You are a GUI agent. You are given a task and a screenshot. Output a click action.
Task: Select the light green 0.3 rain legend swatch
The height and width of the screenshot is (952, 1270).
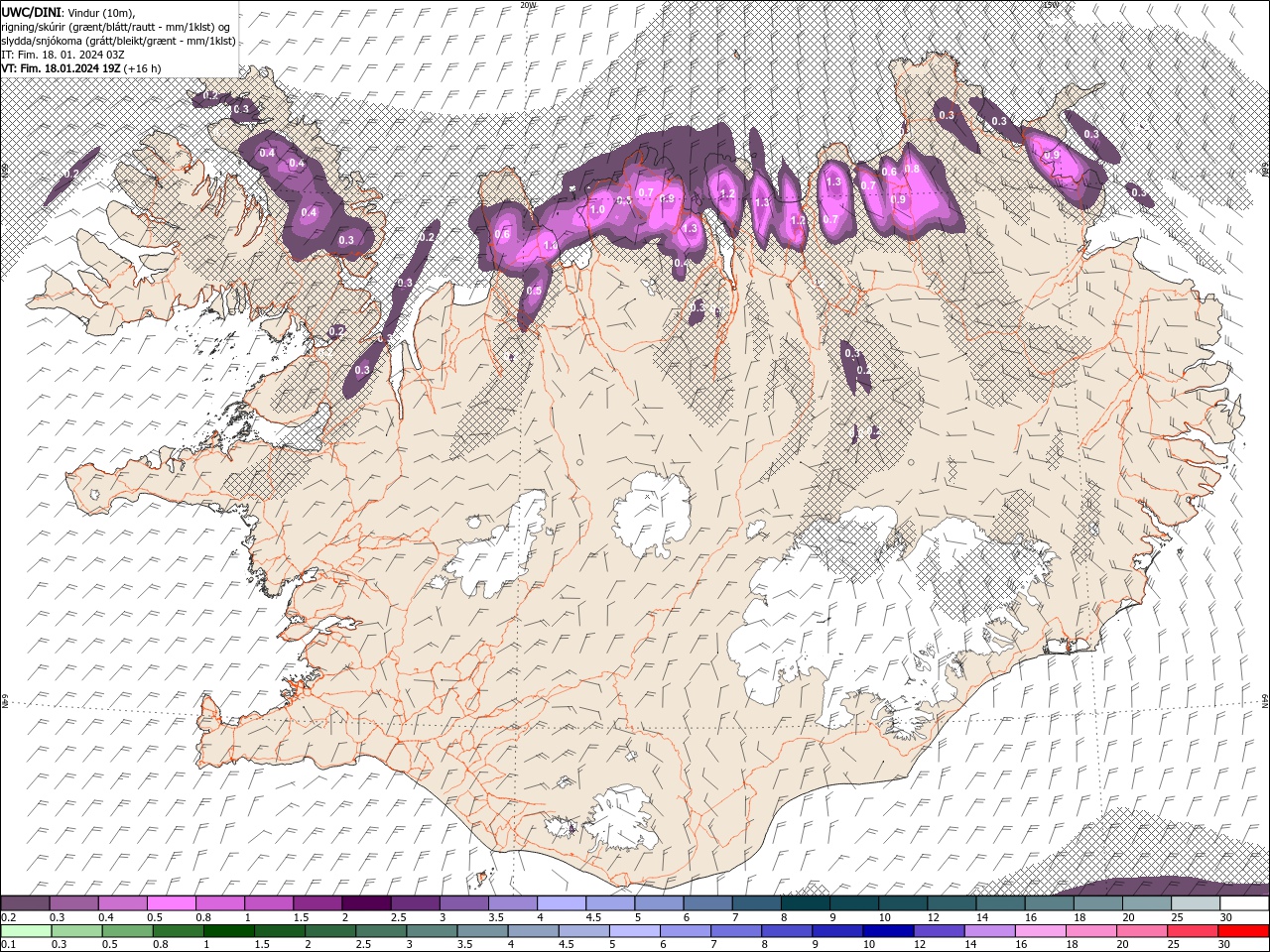[x=76, y=931]
